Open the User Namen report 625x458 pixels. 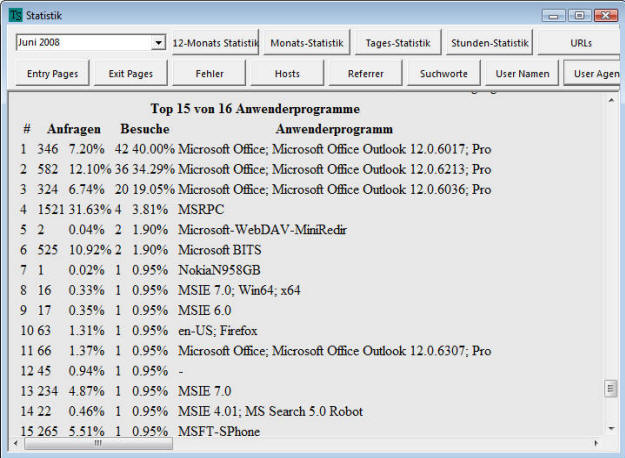click(522, 73)
